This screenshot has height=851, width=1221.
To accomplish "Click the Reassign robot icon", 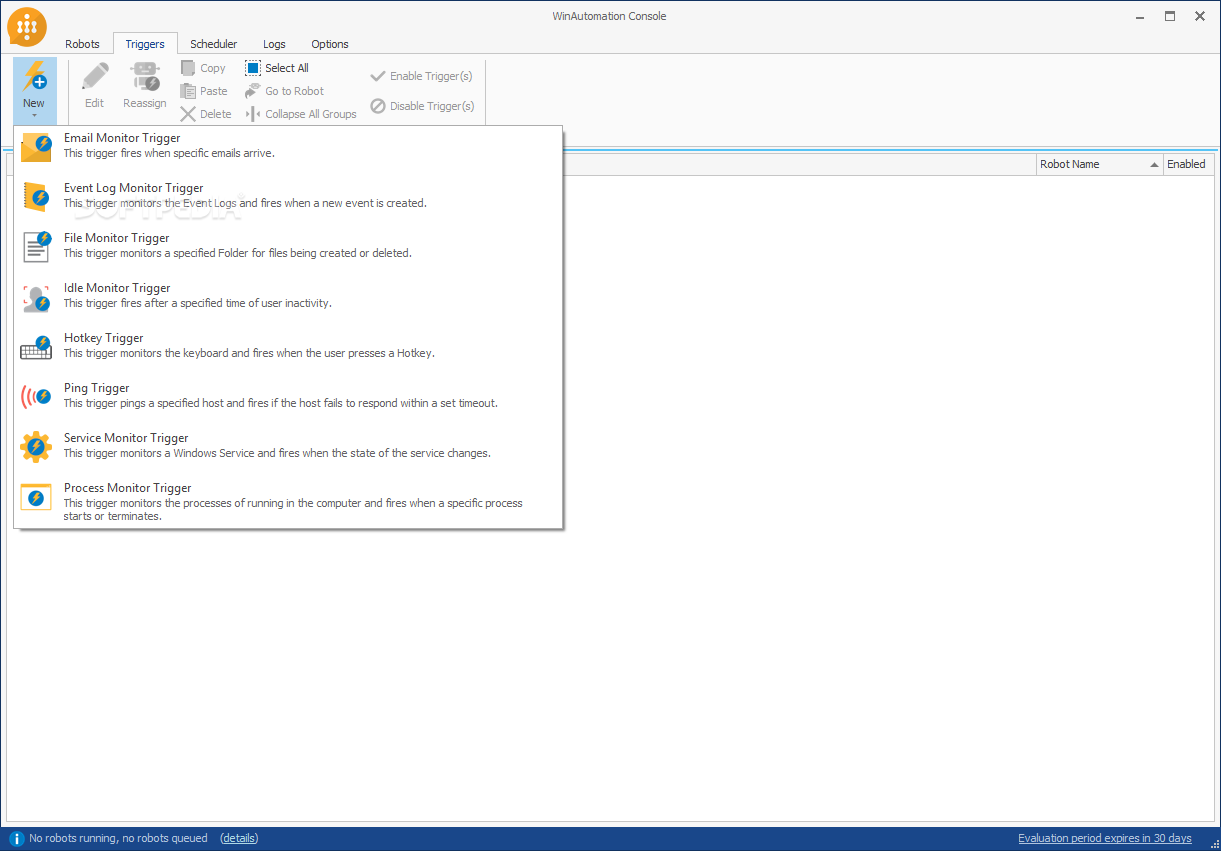I will point(145,78).
